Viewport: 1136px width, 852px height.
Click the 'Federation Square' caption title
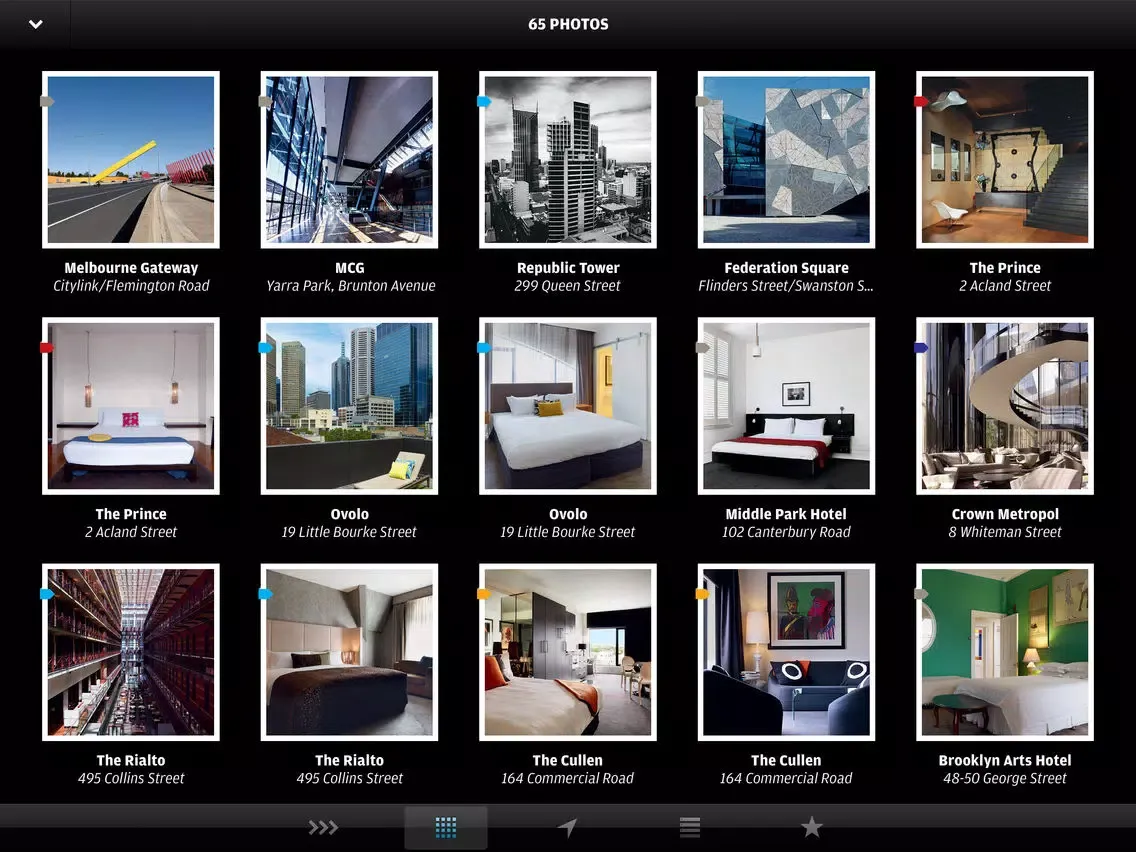[x=786, y=268]
